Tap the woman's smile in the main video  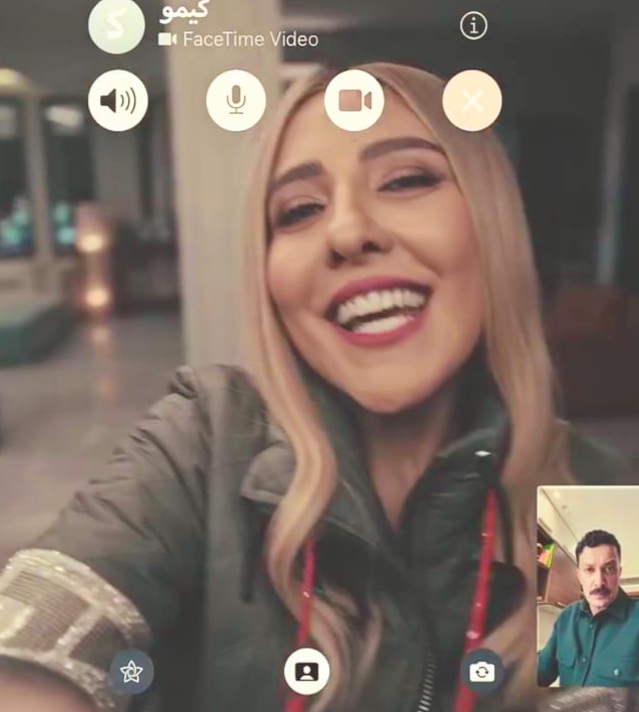[x=382, y=310]
